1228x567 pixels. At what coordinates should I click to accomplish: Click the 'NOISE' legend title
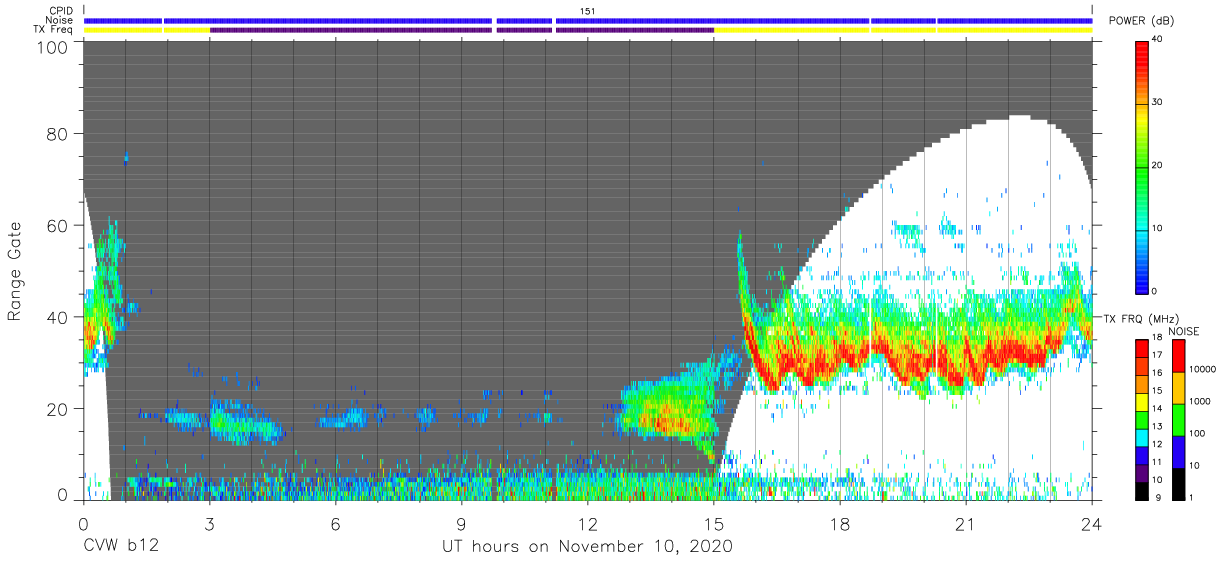click(1183, 331)
